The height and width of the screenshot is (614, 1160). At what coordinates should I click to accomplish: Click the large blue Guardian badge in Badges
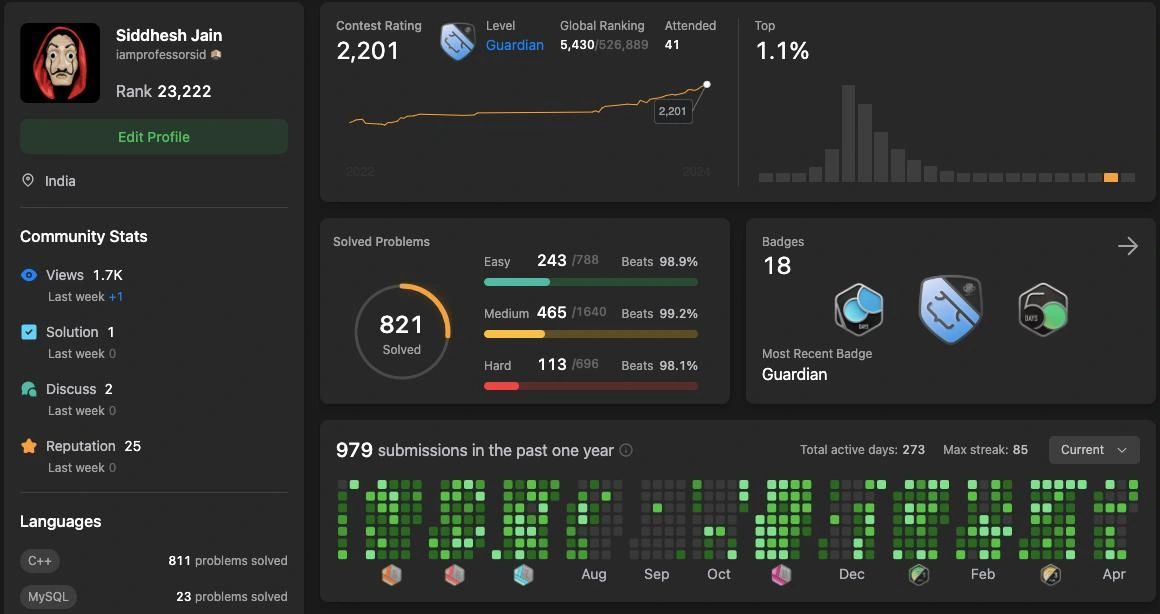pyautogui.click(x=951, y=309)
